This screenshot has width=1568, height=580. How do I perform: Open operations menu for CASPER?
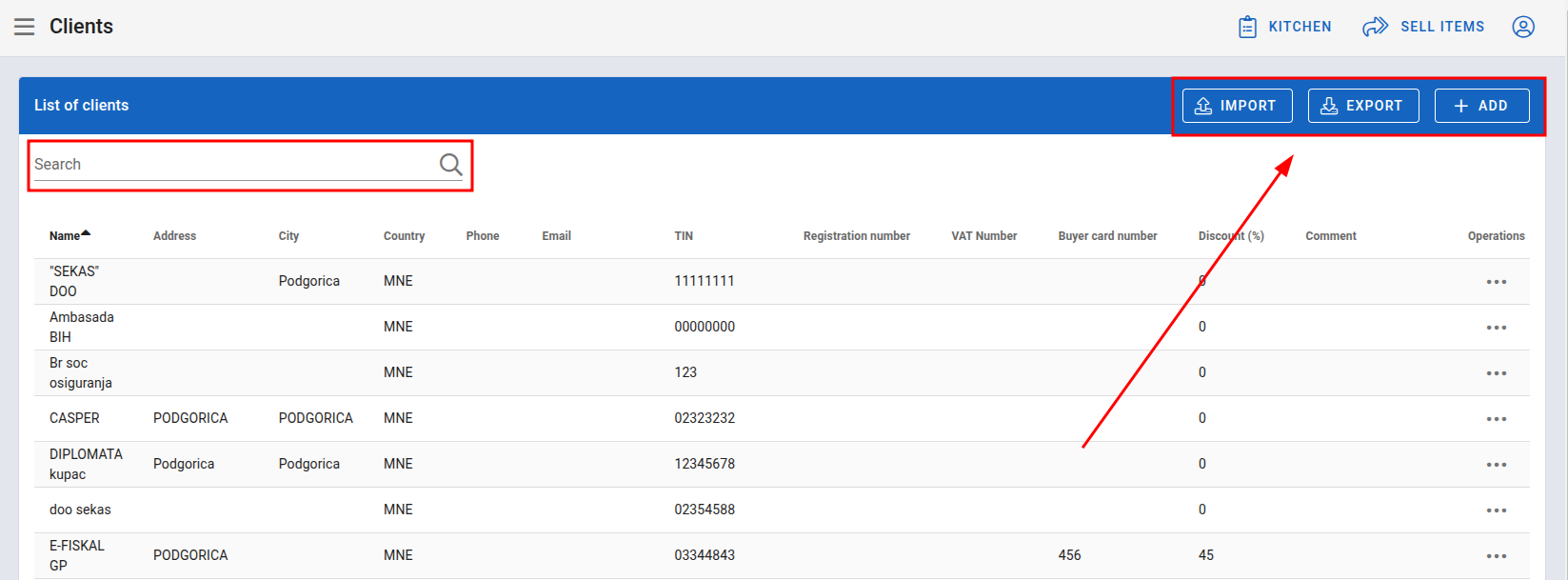1497,419
